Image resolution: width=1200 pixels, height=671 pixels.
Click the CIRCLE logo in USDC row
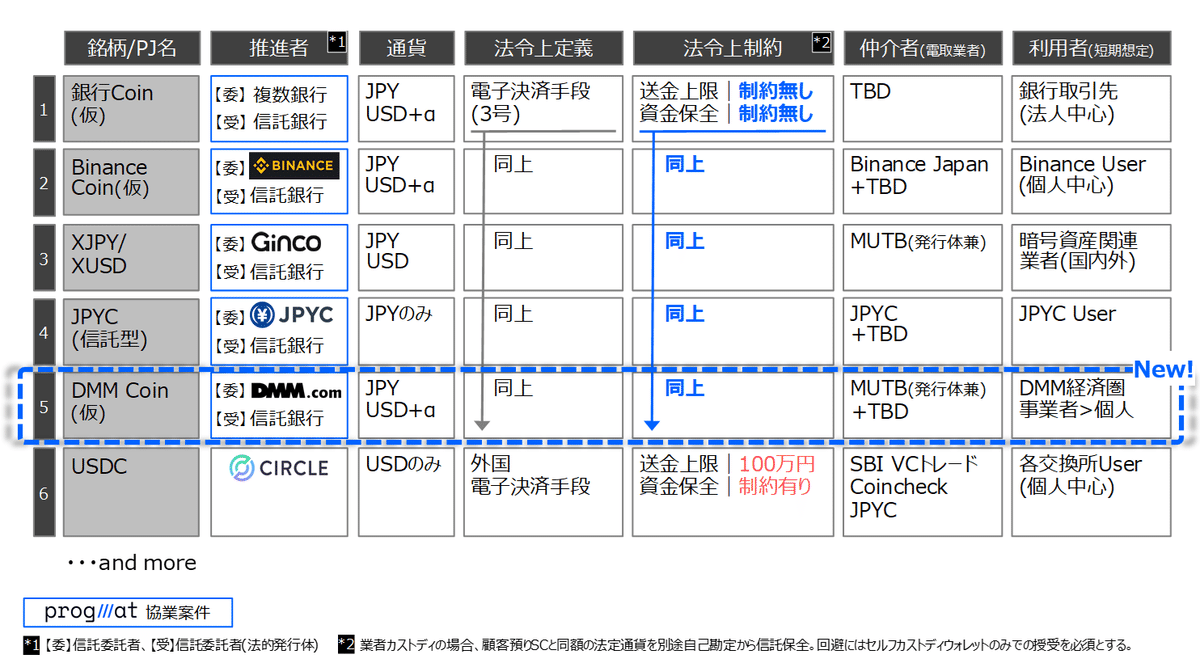(x=279, y=467)
